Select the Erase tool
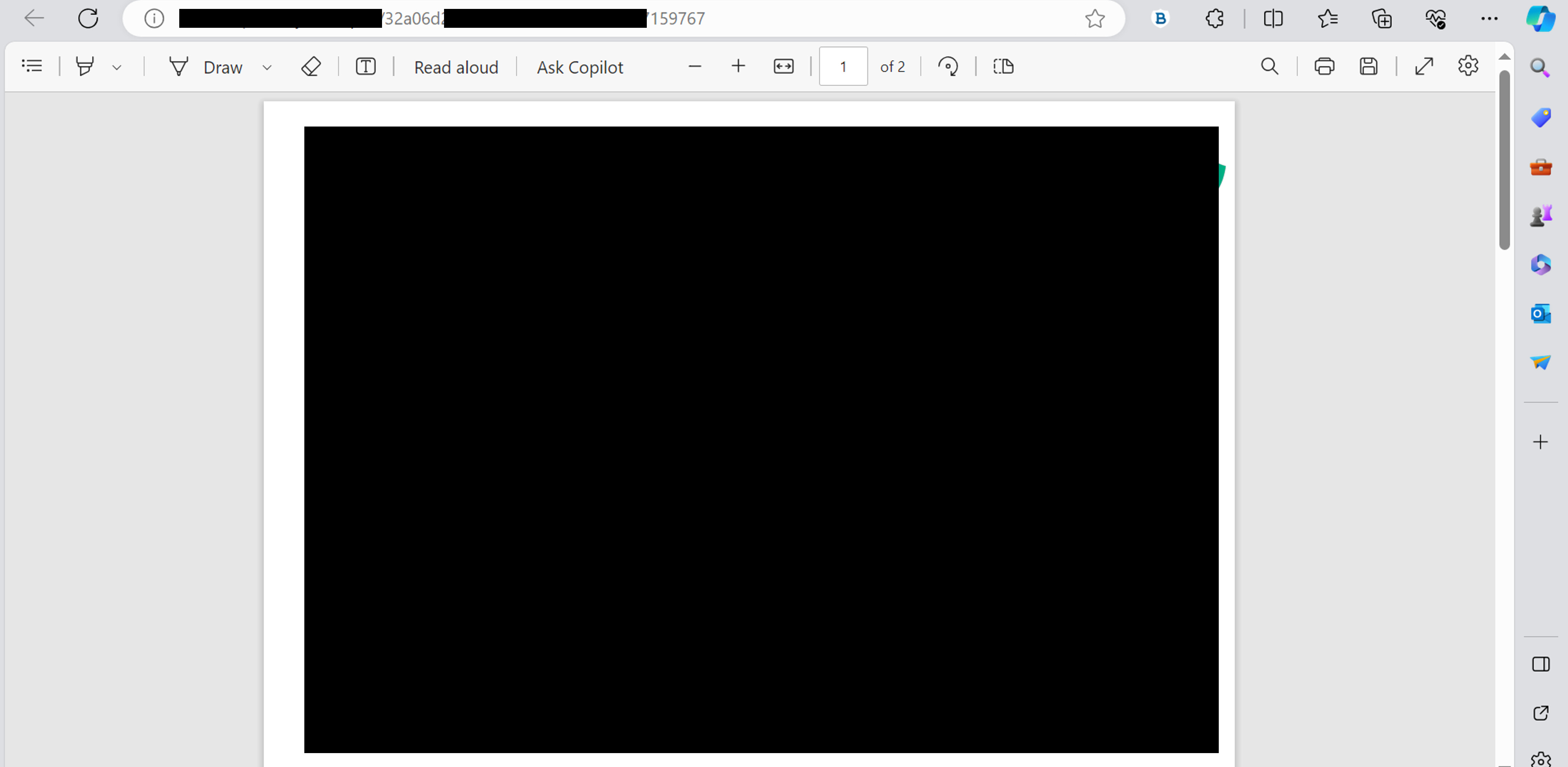 (x=310, y=66)
